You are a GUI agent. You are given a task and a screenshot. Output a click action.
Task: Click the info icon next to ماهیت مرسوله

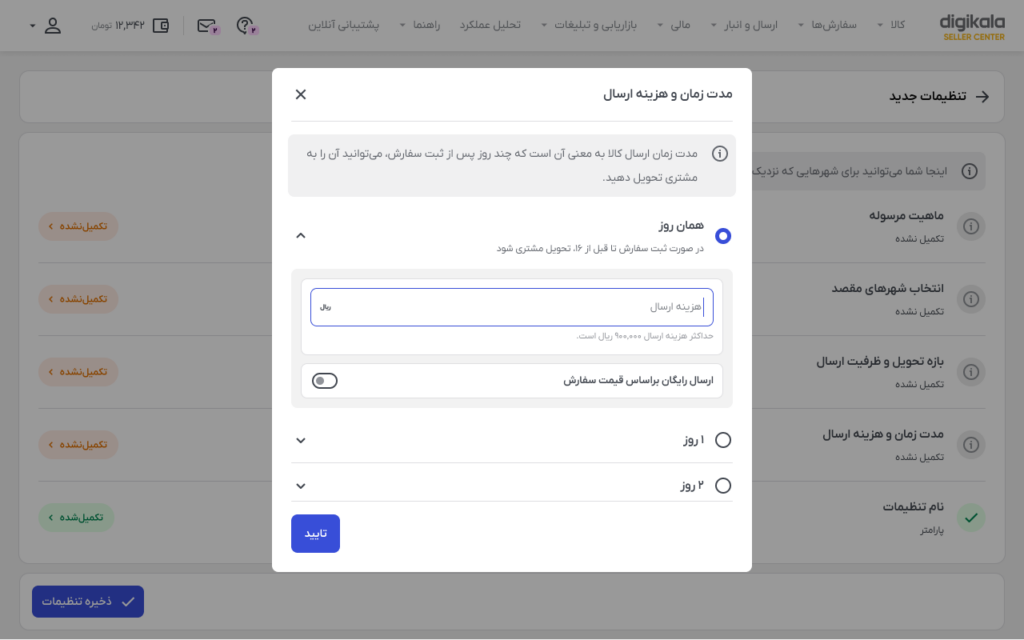pos(971,227)
